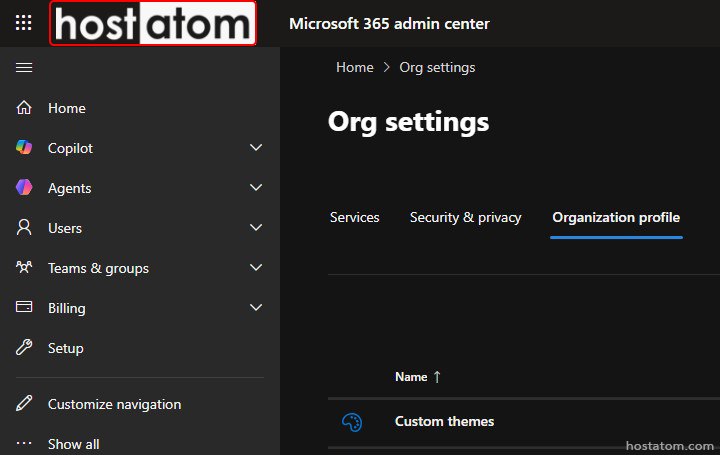Click the hostatom logo
Viewport: 720px width, 455px height.
coord(153,23)
